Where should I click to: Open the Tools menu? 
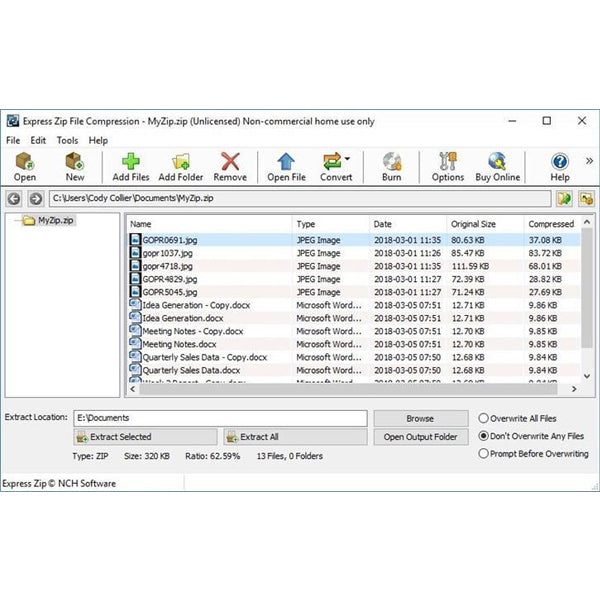67,141
